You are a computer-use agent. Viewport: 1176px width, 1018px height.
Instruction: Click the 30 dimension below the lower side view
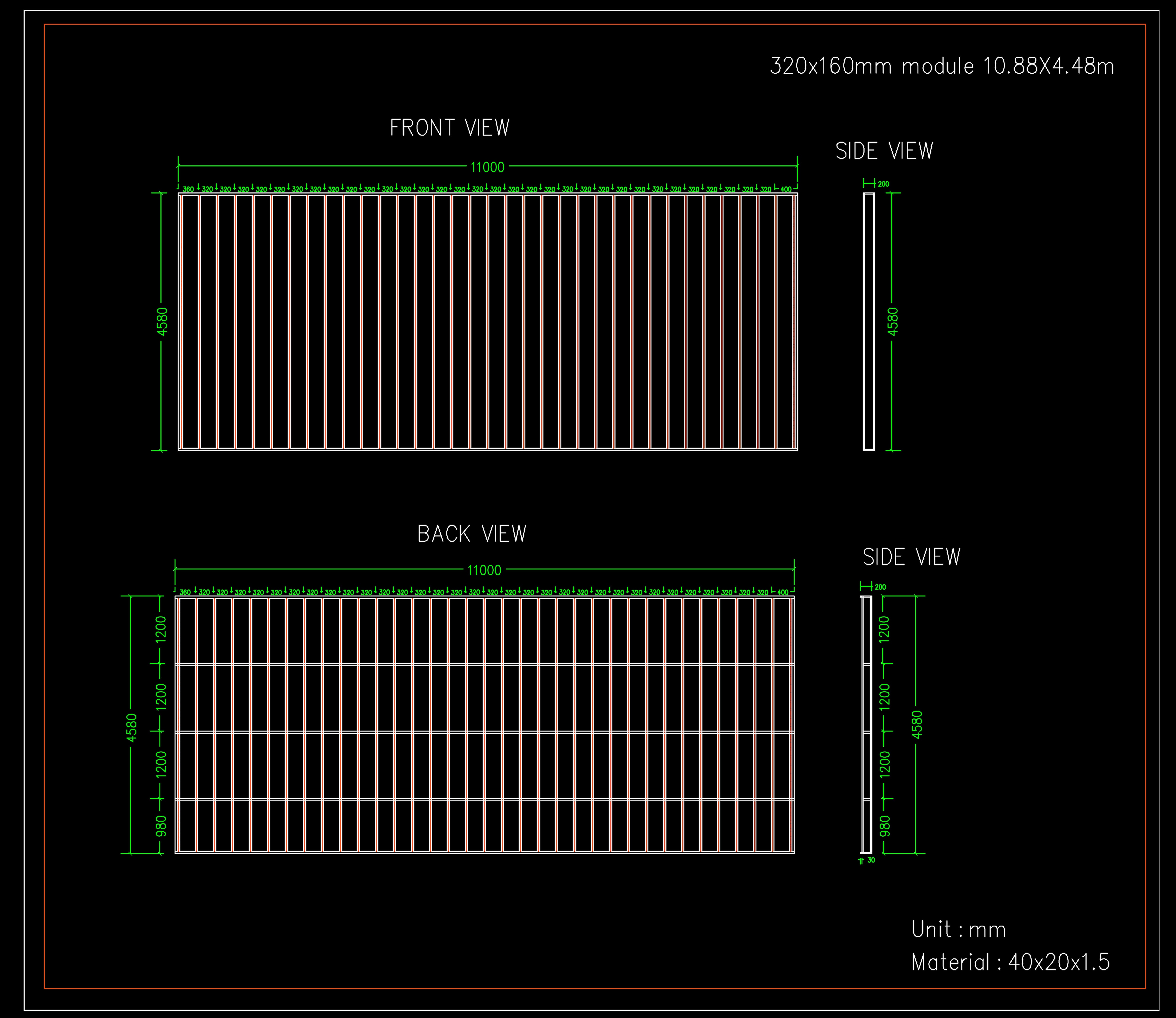pos(871,860)
